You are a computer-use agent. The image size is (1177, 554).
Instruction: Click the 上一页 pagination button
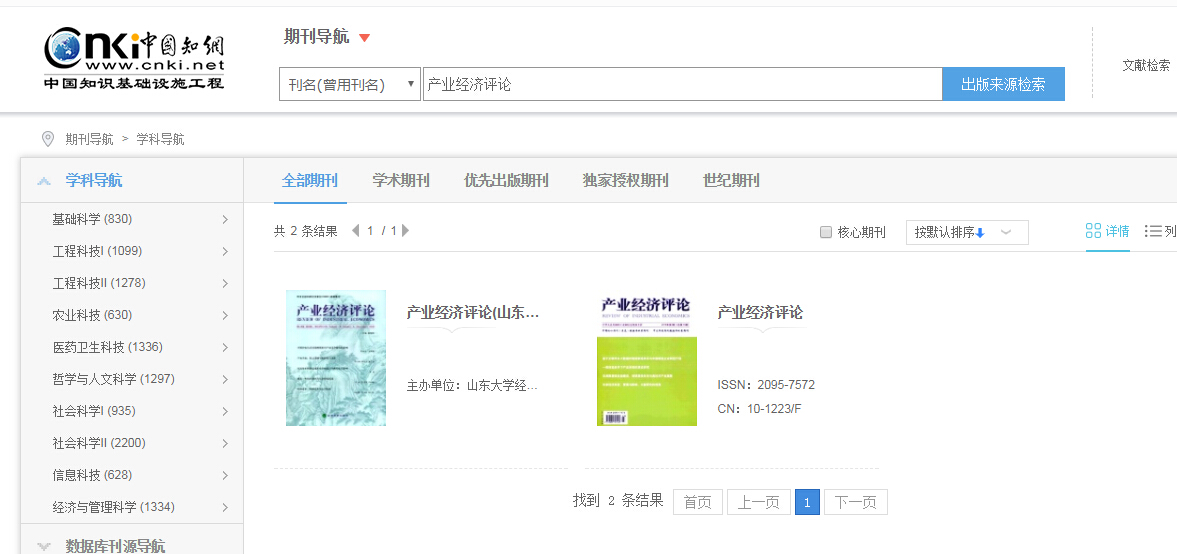[x=758, y=502]
